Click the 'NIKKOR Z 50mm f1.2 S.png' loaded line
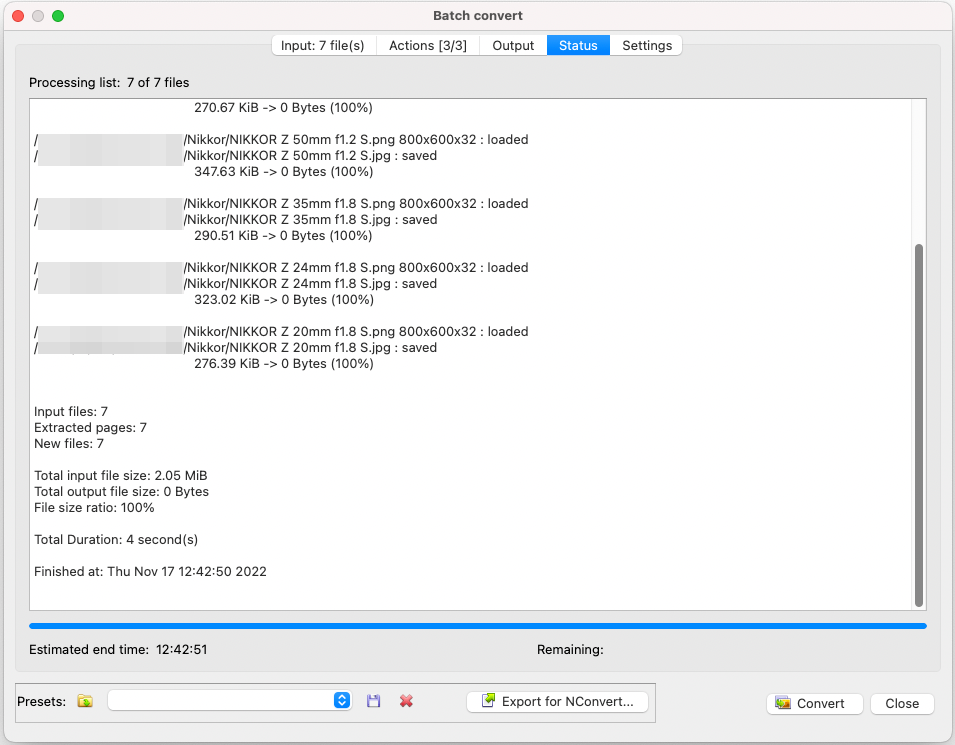 tap(281, 139)
